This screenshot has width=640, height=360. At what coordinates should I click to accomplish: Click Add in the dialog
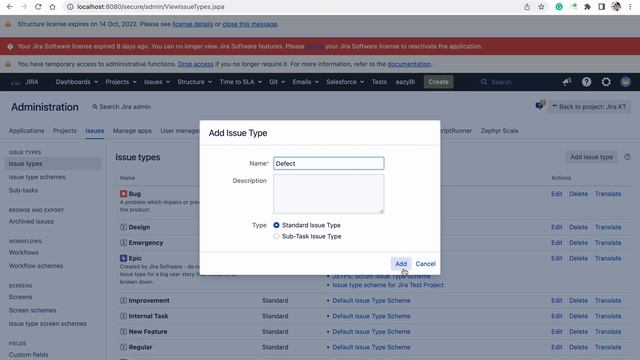coord(401,264)
